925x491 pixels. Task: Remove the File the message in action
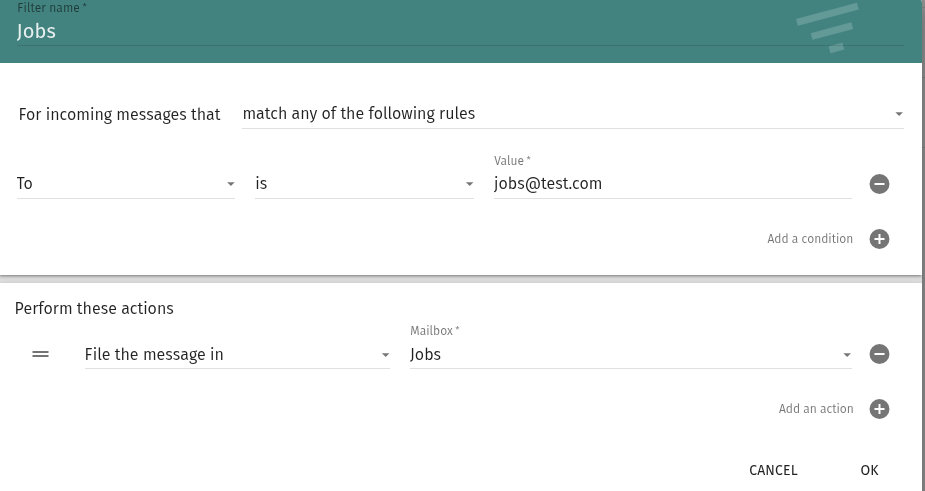(879, 354)
